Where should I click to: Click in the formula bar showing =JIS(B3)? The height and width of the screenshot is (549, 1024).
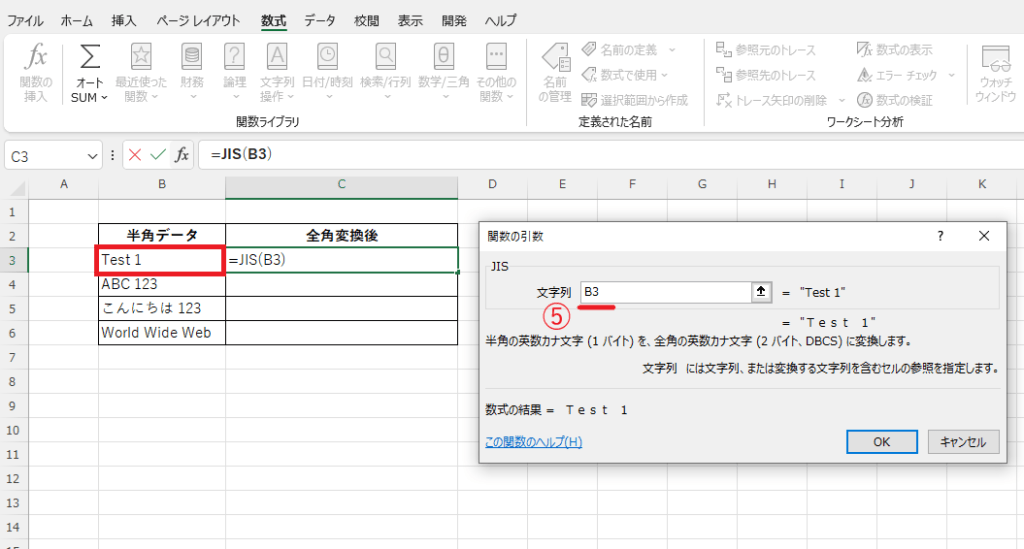tap(611, 155)
